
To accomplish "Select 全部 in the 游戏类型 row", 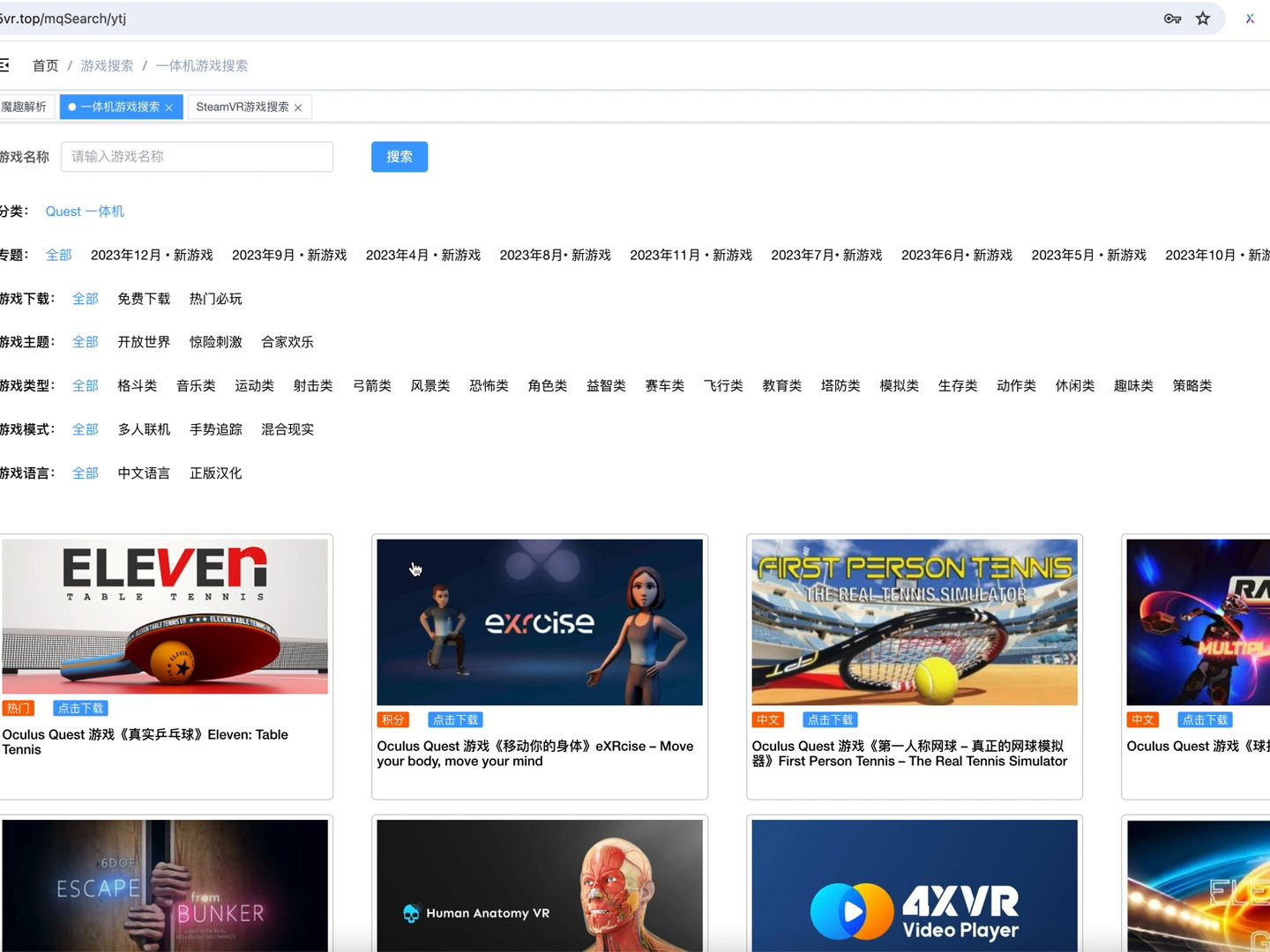I will click(86, 386).
